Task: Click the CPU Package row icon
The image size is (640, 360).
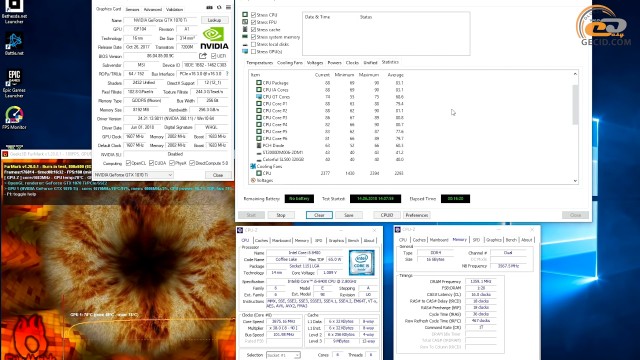Action: tap(259, 82)
